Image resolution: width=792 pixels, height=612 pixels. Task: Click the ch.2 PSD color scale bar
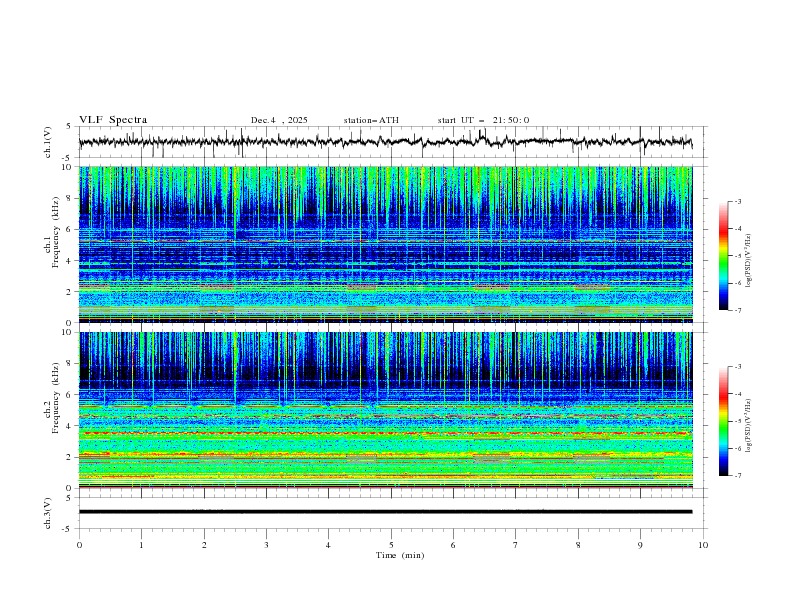(723, 421)
